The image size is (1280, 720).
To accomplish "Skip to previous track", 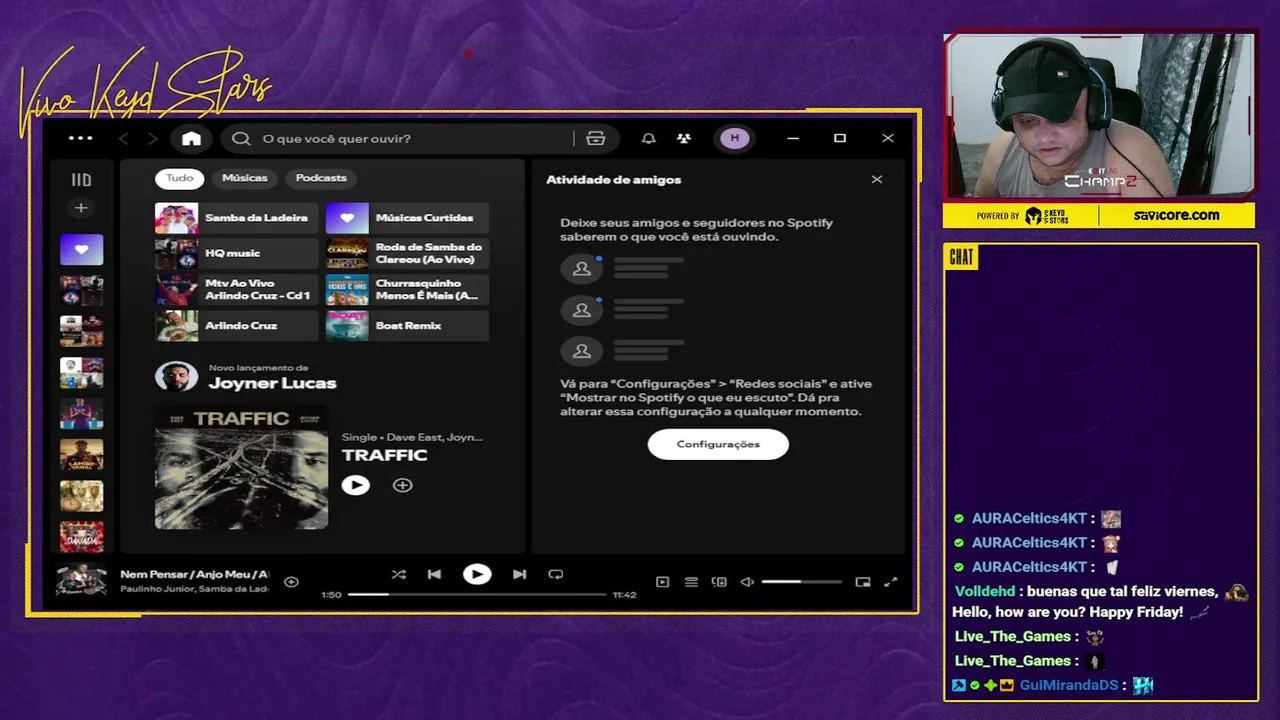I will coord(434,574).
